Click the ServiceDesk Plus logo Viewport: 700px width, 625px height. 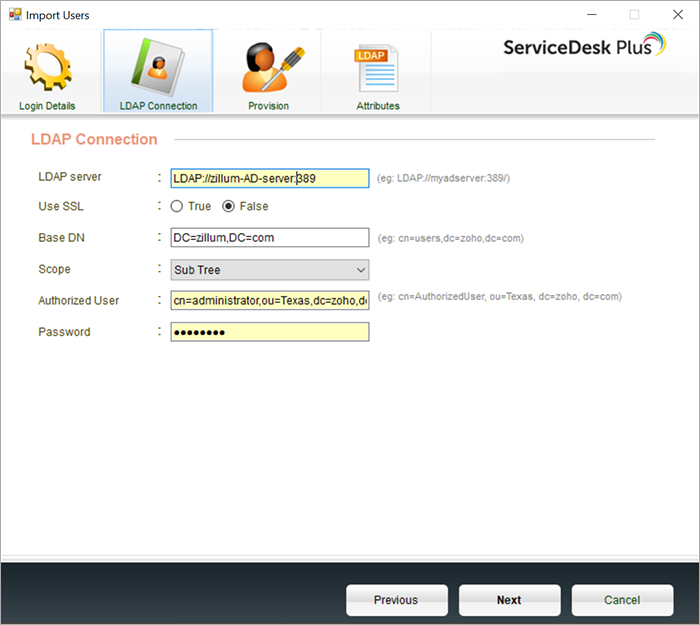tap(584, 45)
